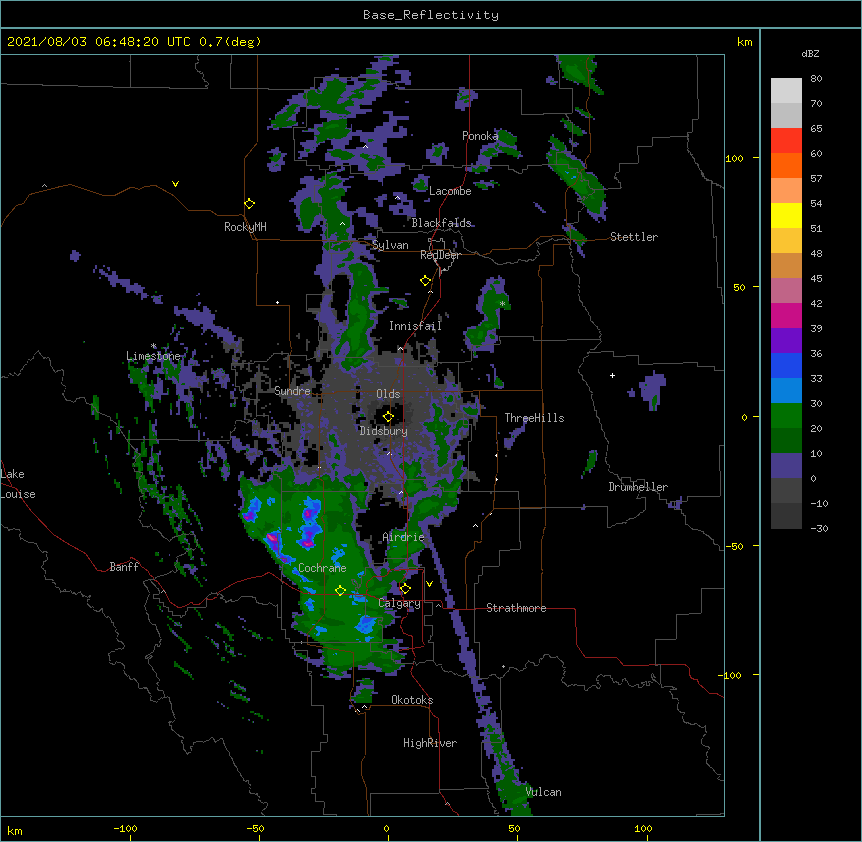The image size is (862, 842).
Task: Click the yellow diamond marker near RockyMH
Action: [249, 204]
